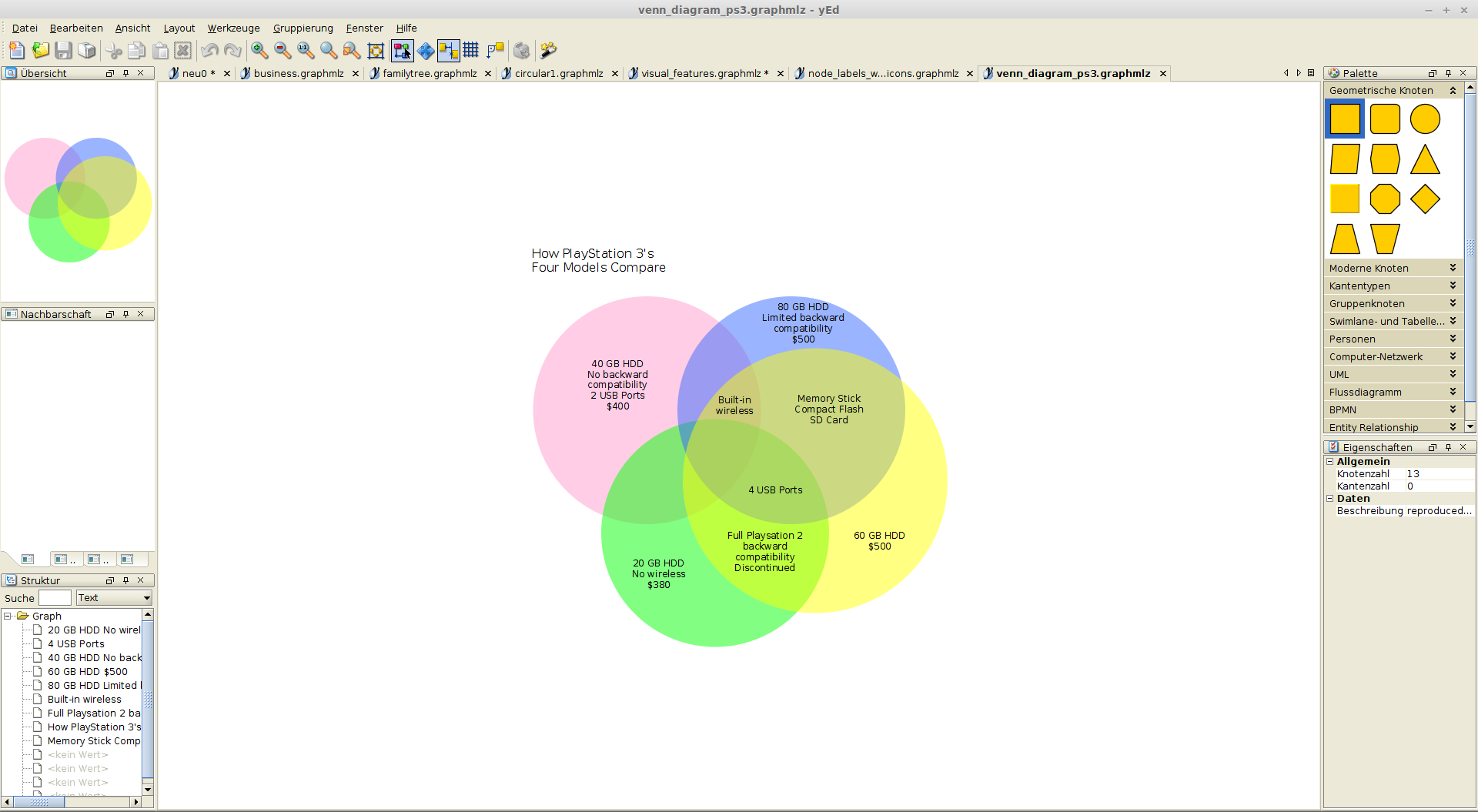Close the Struktur panel

(141, 581)
